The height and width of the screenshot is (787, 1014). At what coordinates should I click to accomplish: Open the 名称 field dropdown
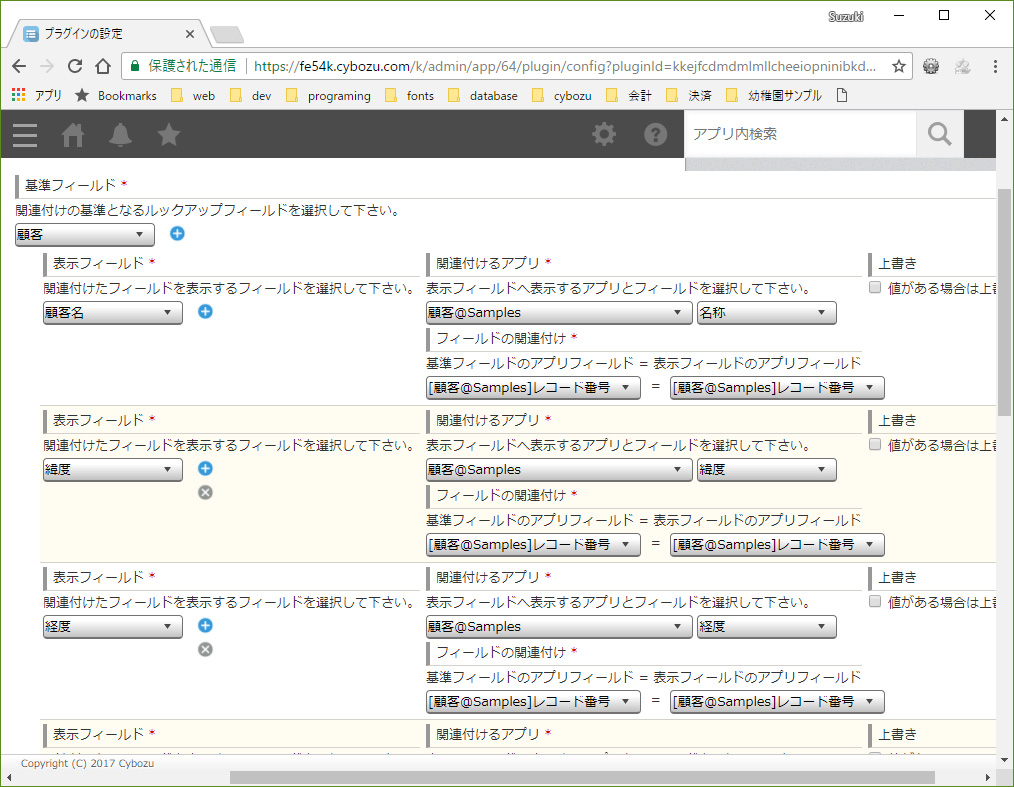click(x=766, y=313)
